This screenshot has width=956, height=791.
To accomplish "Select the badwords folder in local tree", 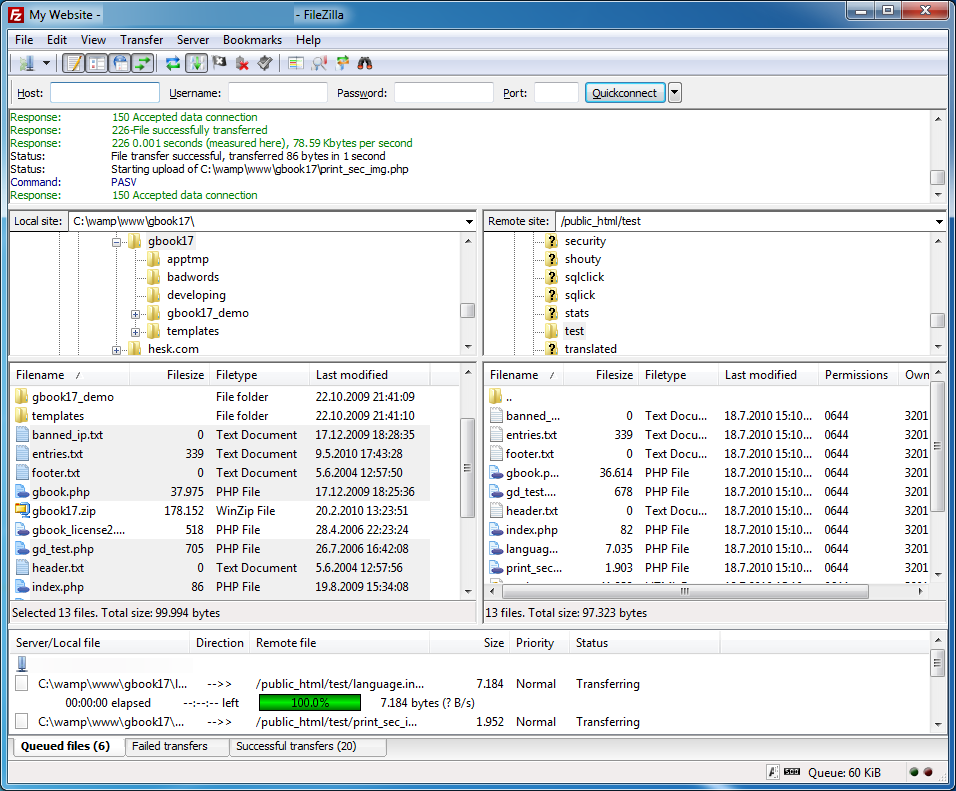I will pyautogui.click(x=193, y=277).
